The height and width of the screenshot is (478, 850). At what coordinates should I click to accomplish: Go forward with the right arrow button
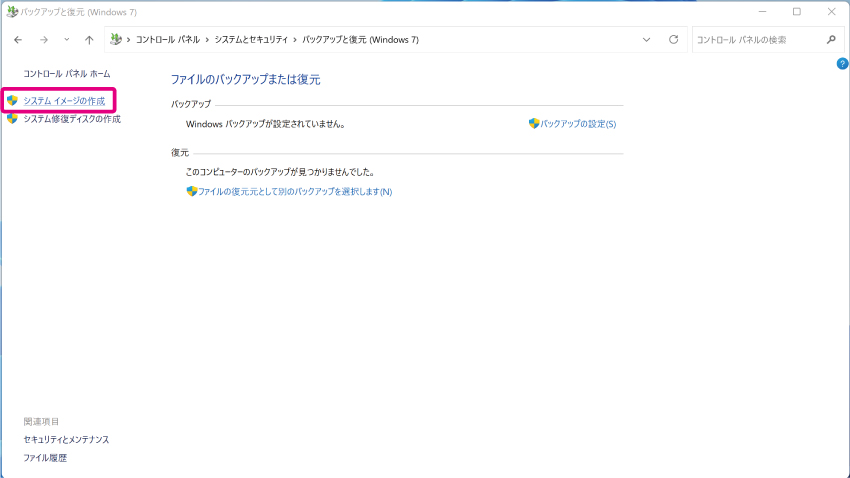[43, 40]
